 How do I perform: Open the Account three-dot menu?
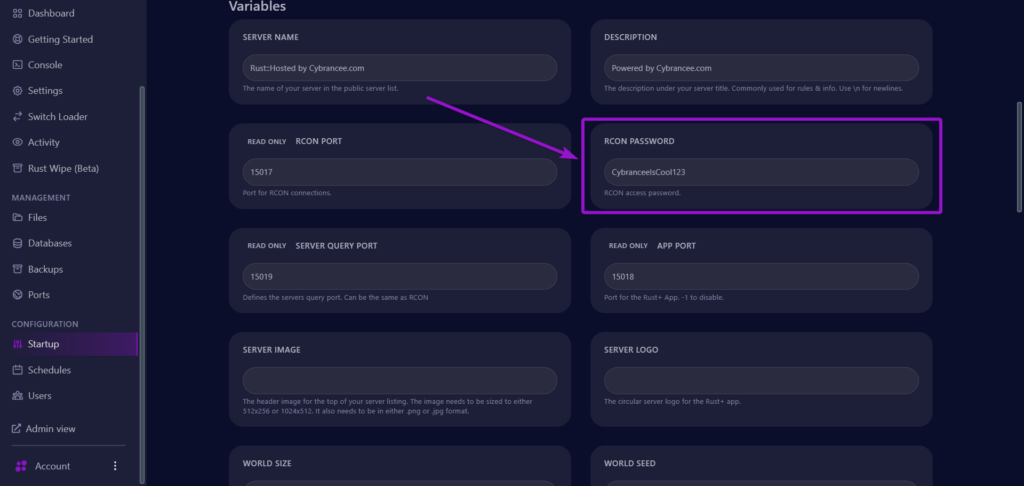tap(115, 466)
